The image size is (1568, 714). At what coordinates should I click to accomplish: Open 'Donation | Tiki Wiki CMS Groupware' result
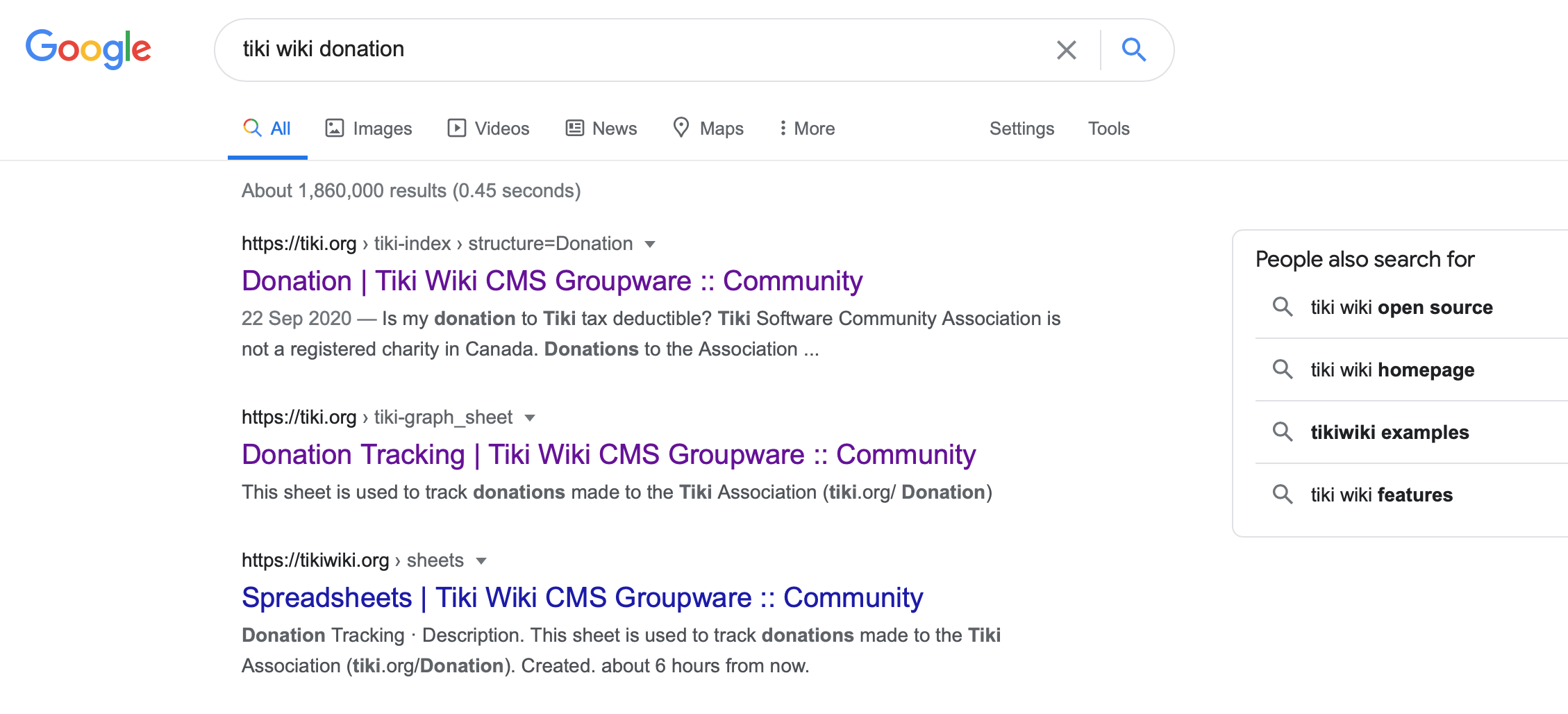pyautogui.click(x=552, y=281)
